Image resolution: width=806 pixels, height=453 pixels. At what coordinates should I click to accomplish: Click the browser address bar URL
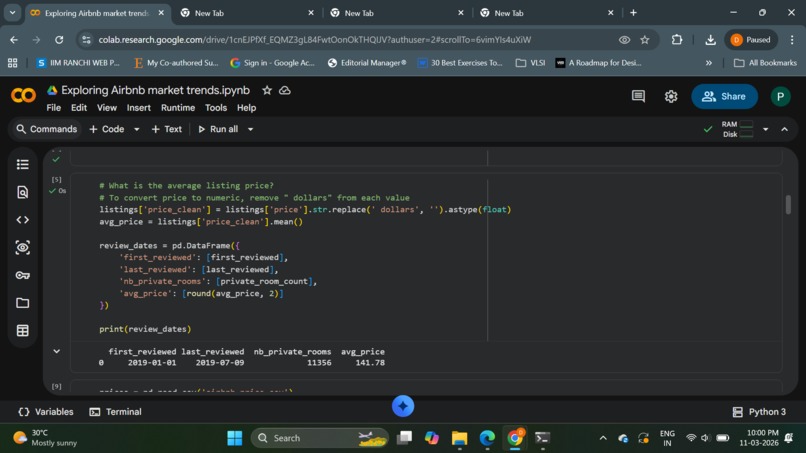click(315, 40)
